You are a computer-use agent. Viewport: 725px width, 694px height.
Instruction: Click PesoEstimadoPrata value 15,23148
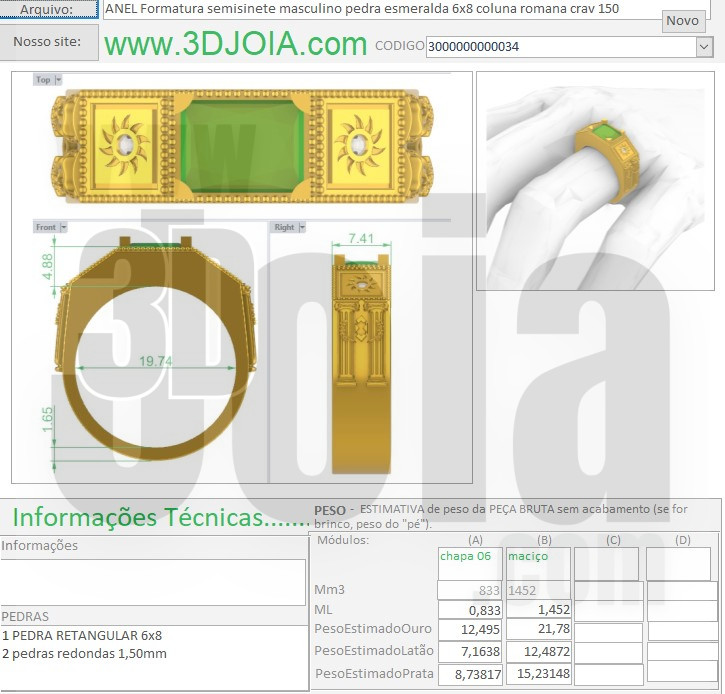539,674
